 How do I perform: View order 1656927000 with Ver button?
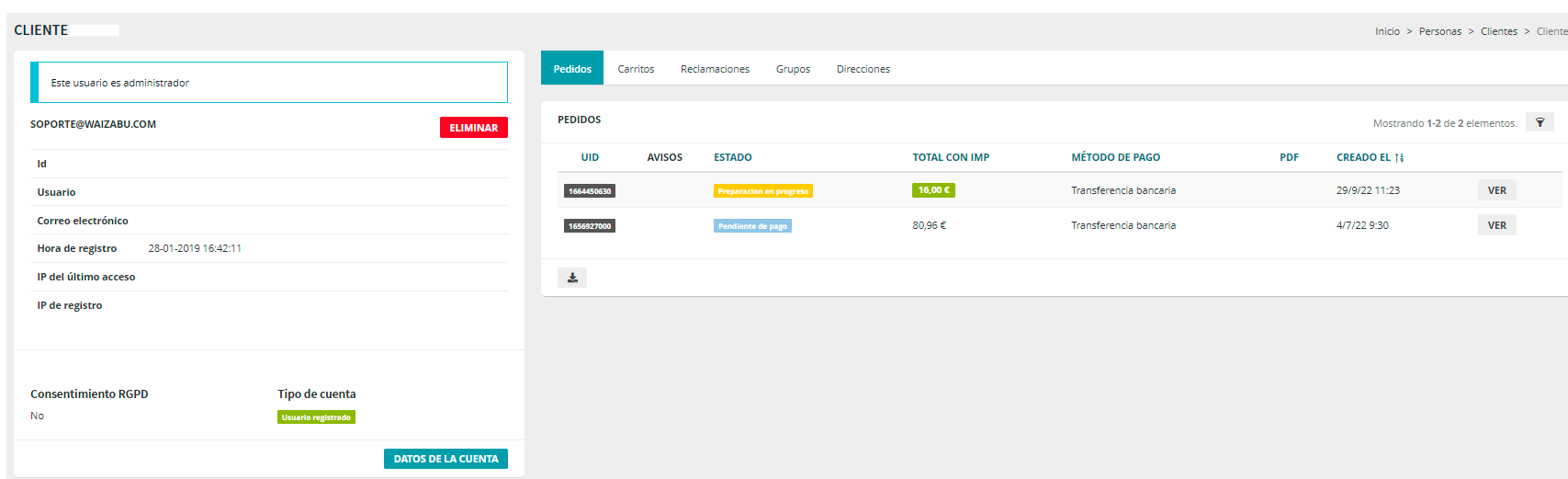(x=1496, y=225)
